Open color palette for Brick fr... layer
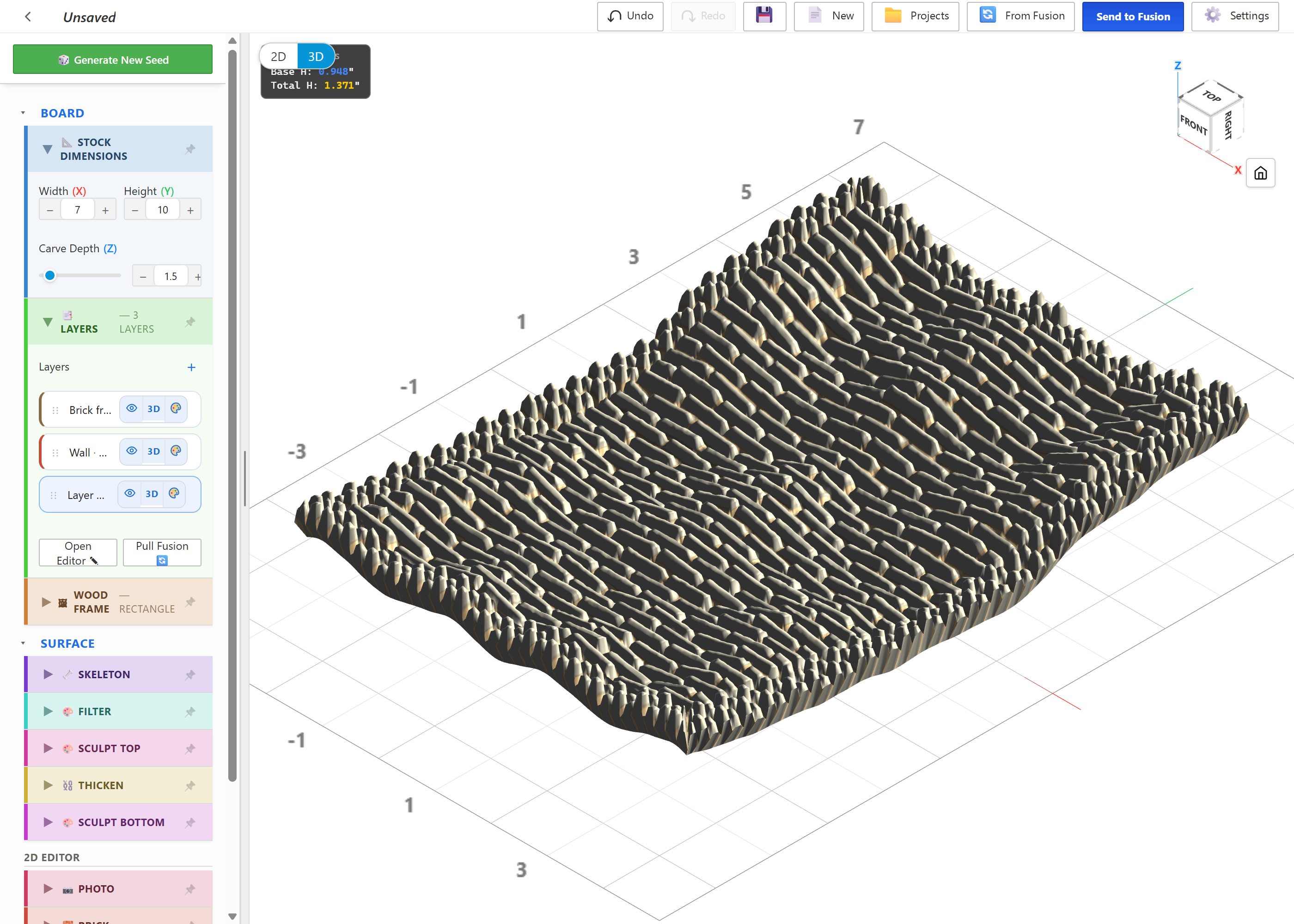Viewport: 1294px width, 924px height. [176, 408]
